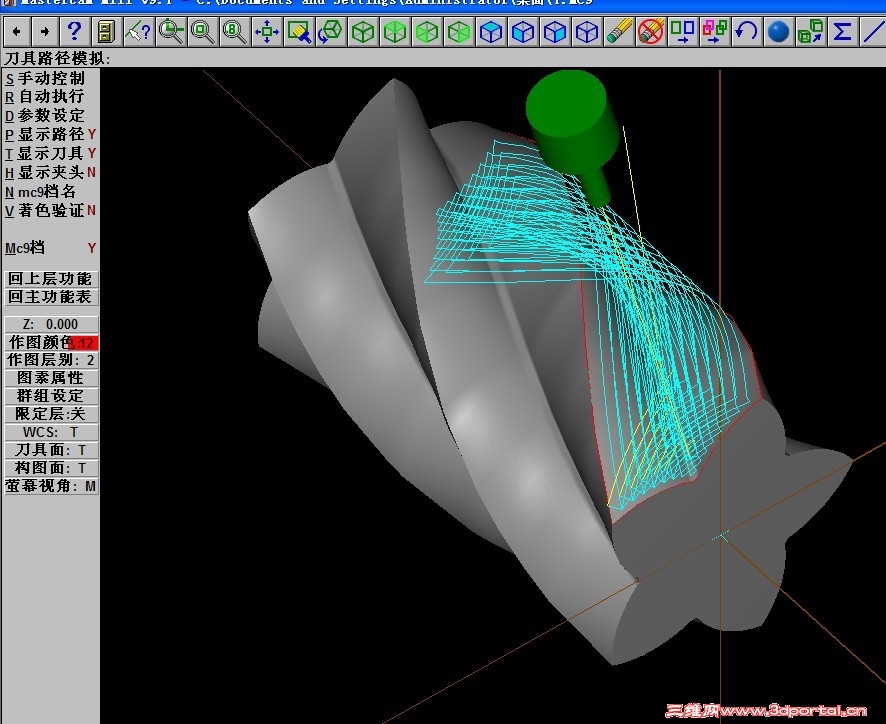Viewport: 886px width, 724px height.
Task: Toggle shading with the blue sphere
Action: click(779, 32)
